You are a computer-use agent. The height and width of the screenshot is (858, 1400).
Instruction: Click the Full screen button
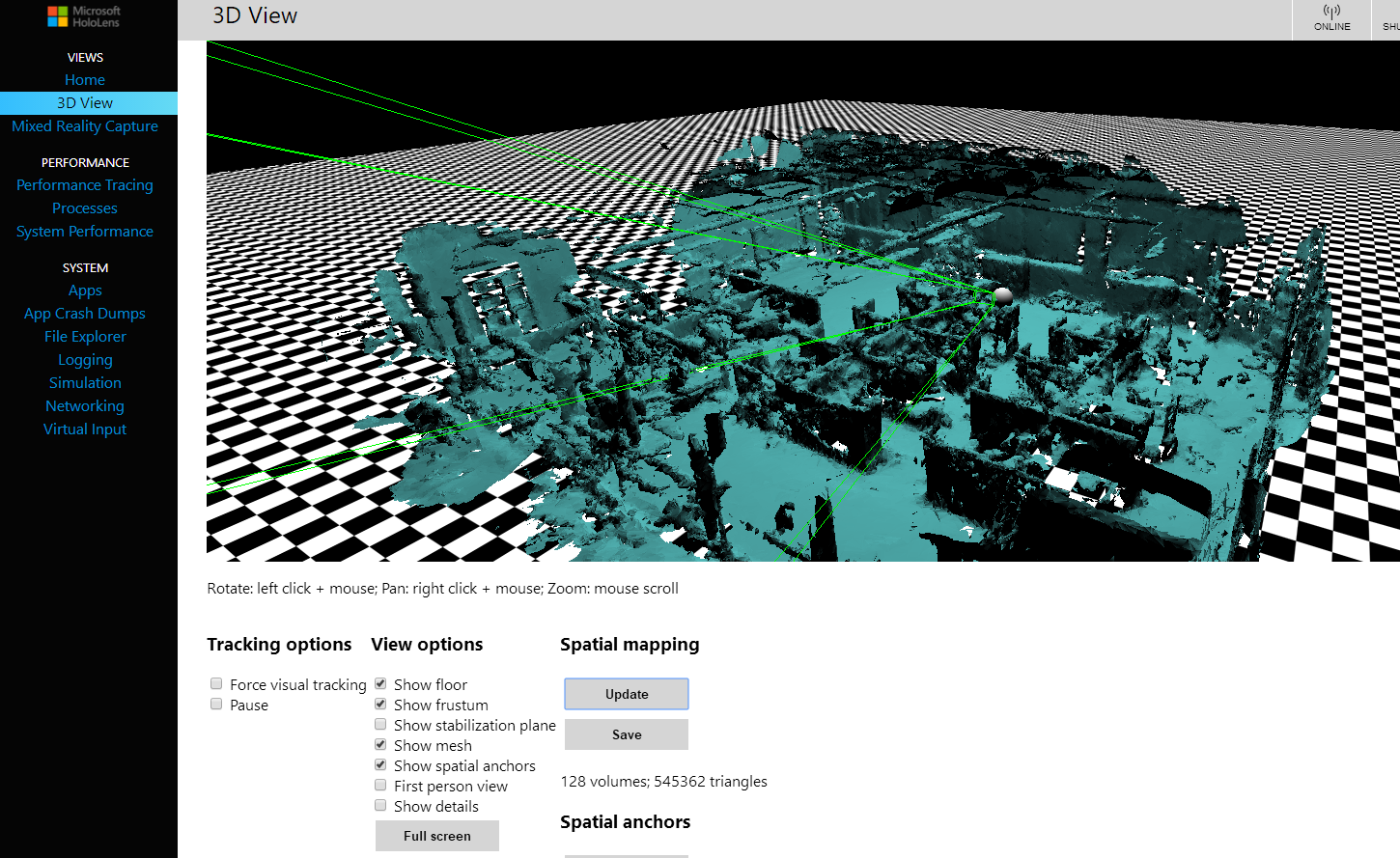pos(437,836)
